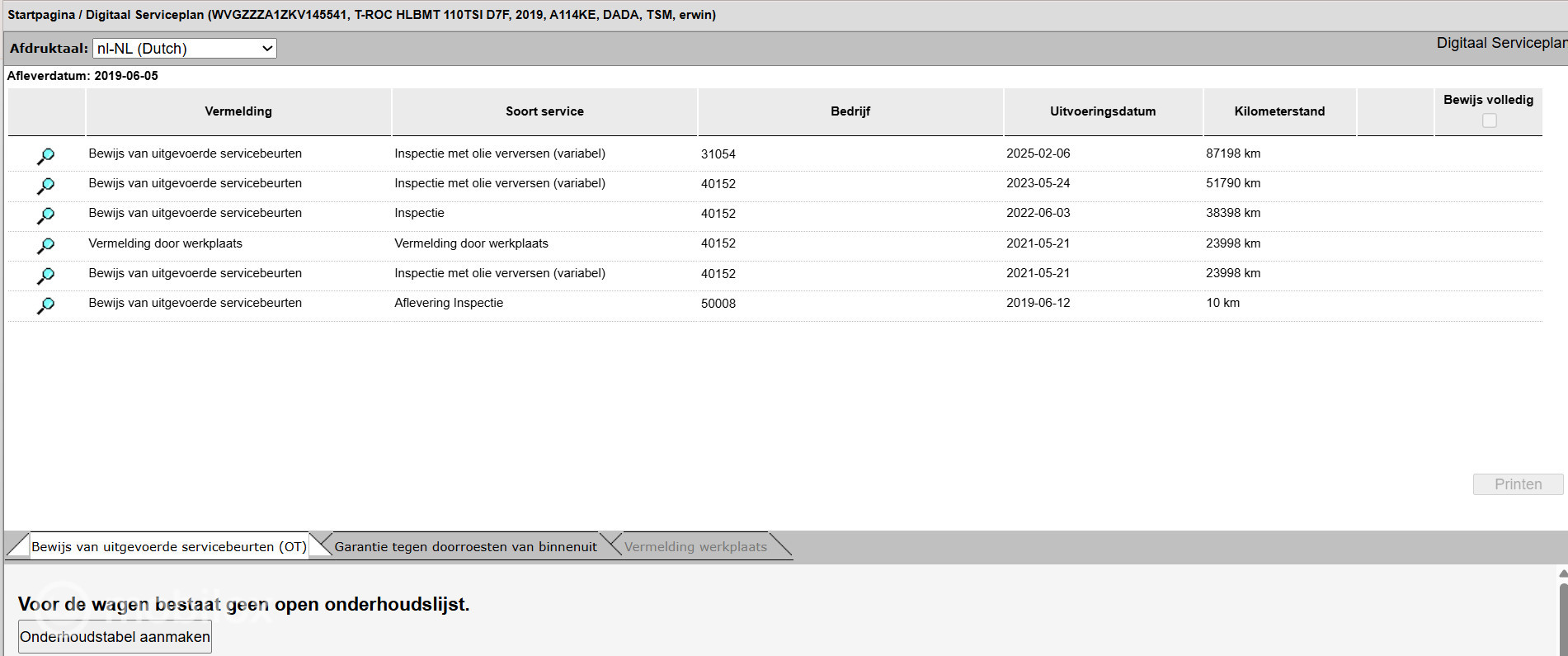View details of the 2022-06-03 Inspectie record

coord(45,215)
